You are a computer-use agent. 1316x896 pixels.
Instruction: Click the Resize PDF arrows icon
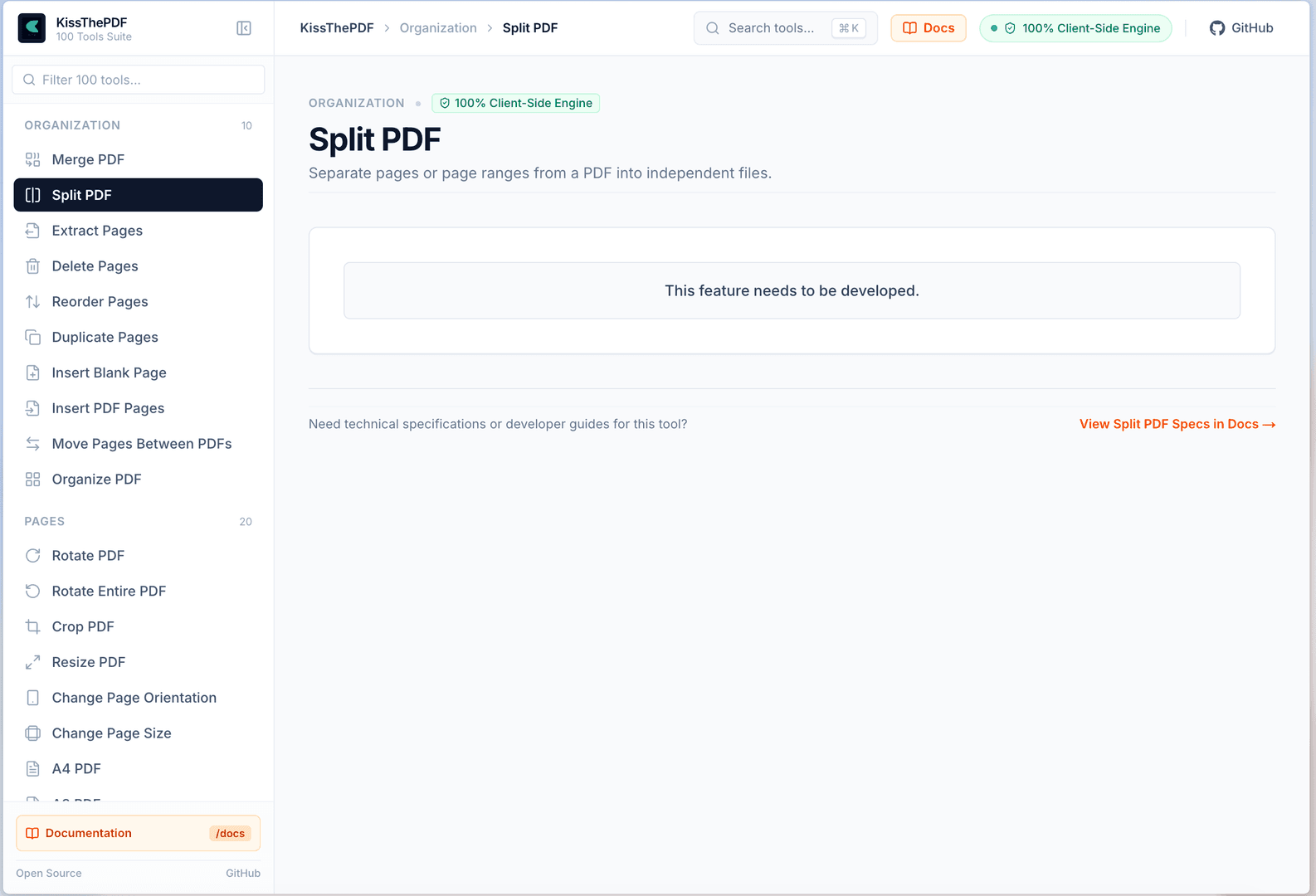tap(32, 662)
